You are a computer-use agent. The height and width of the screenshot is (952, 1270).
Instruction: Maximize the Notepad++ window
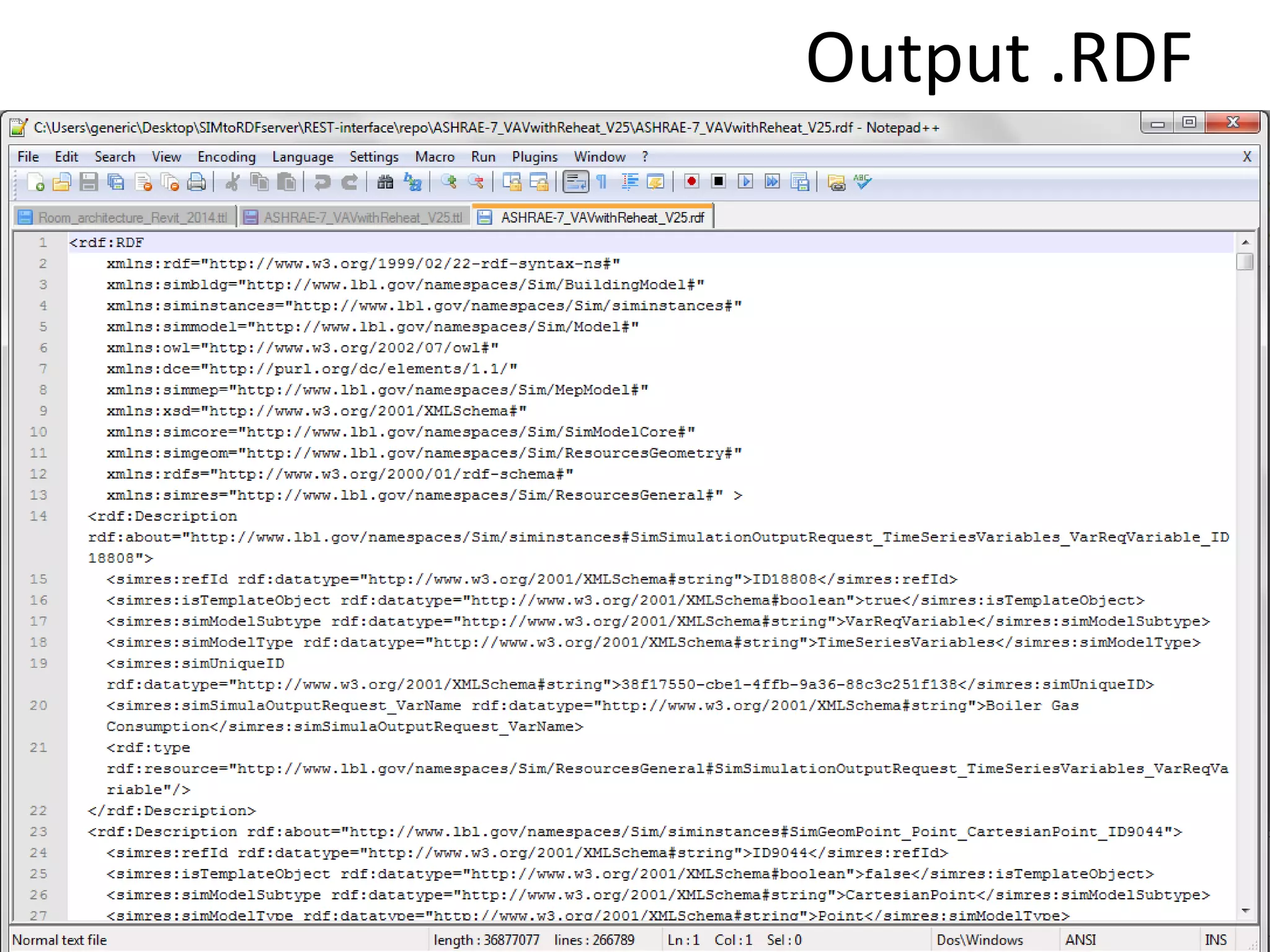[x=1189, y=123]
